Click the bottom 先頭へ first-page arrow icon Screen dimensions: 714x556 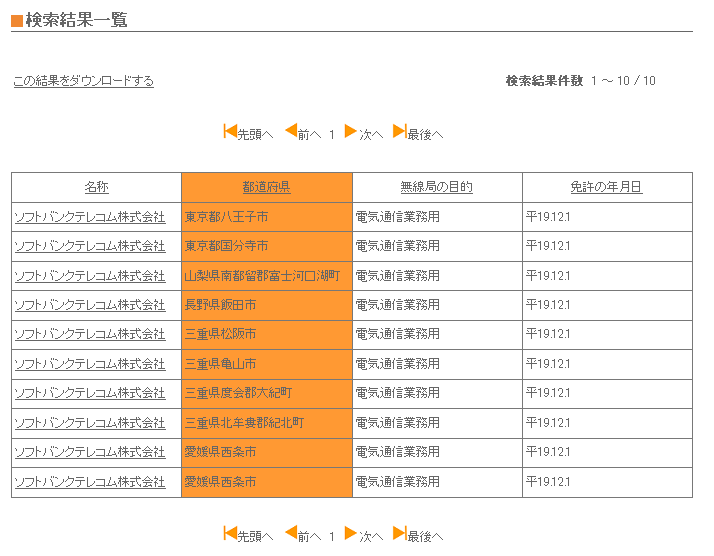coord(230,533)
